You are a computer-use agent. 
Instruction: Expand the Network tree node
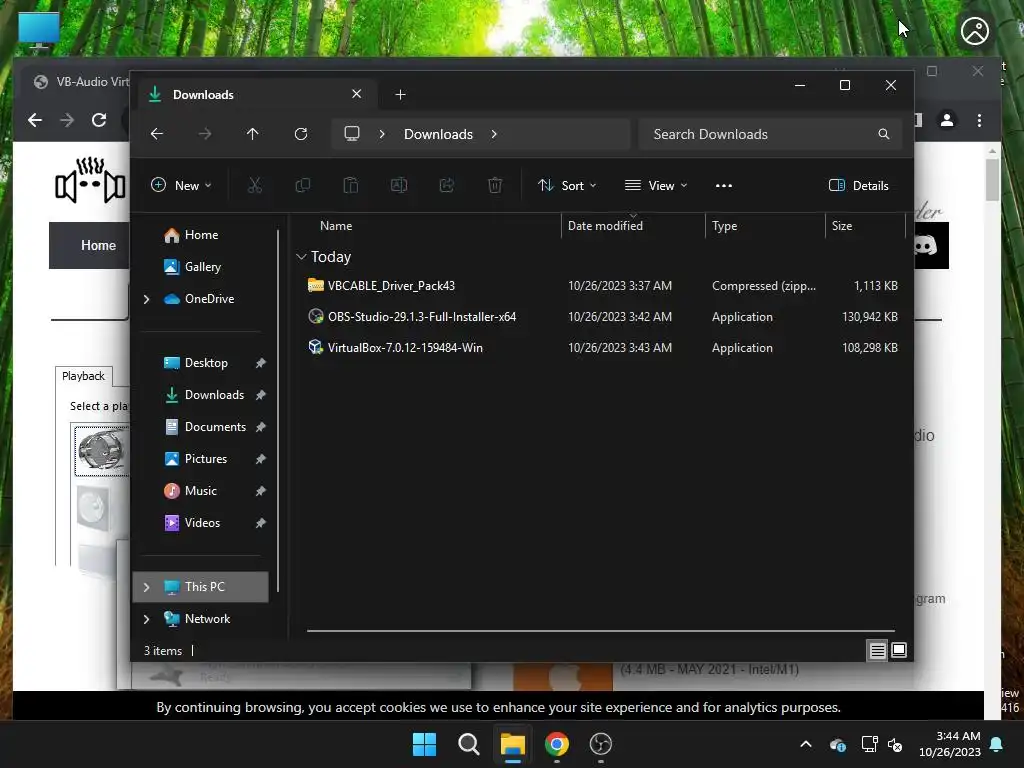146,619
